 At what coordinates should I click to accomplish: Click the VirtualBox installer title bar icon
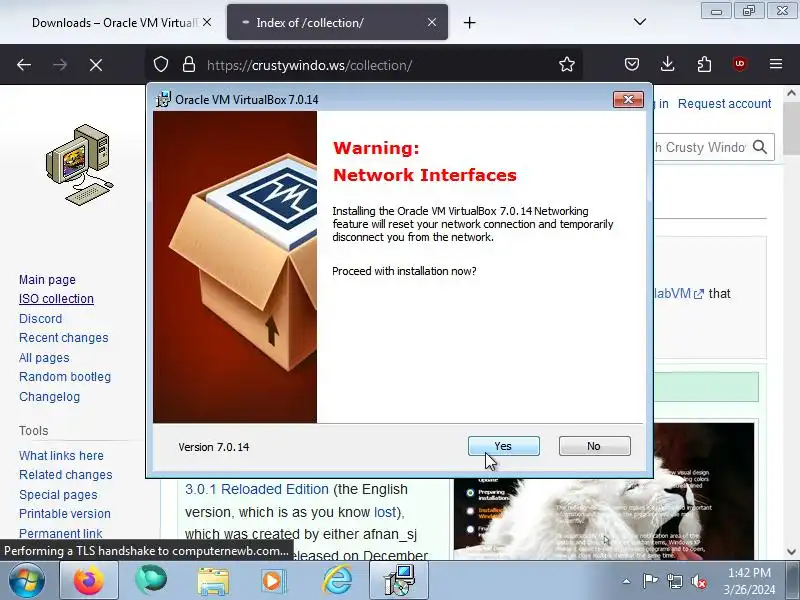(163, 99)
